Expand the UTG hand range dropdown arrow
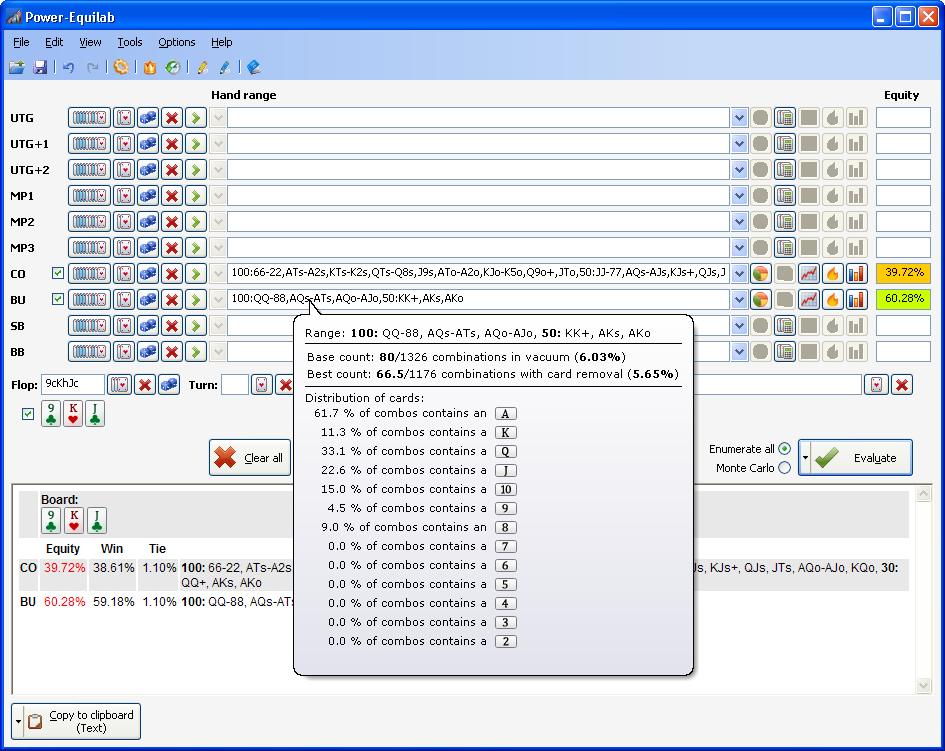The image size is (945, 751). [x=739, y=118]
